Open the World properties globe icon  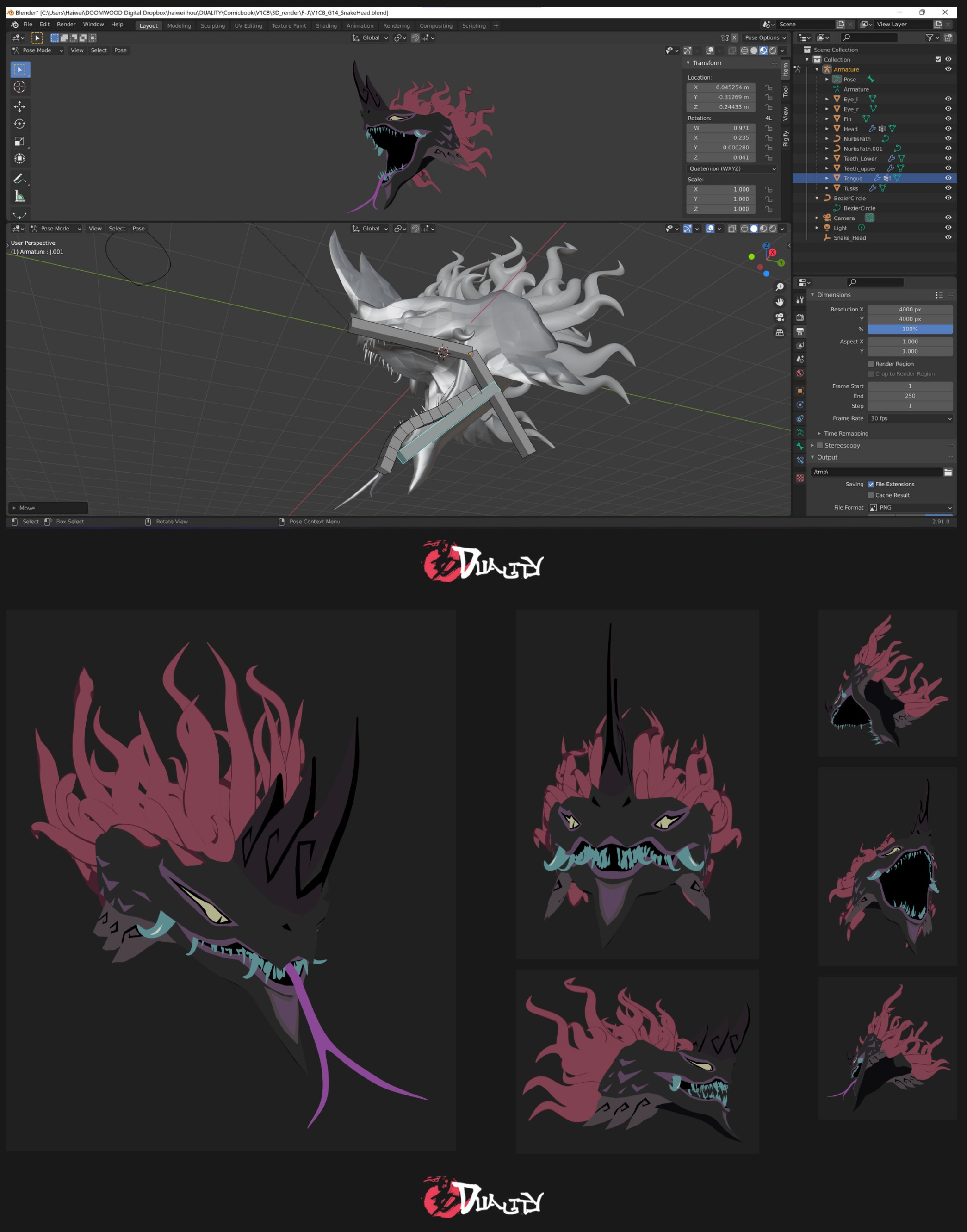pos(800,373)
